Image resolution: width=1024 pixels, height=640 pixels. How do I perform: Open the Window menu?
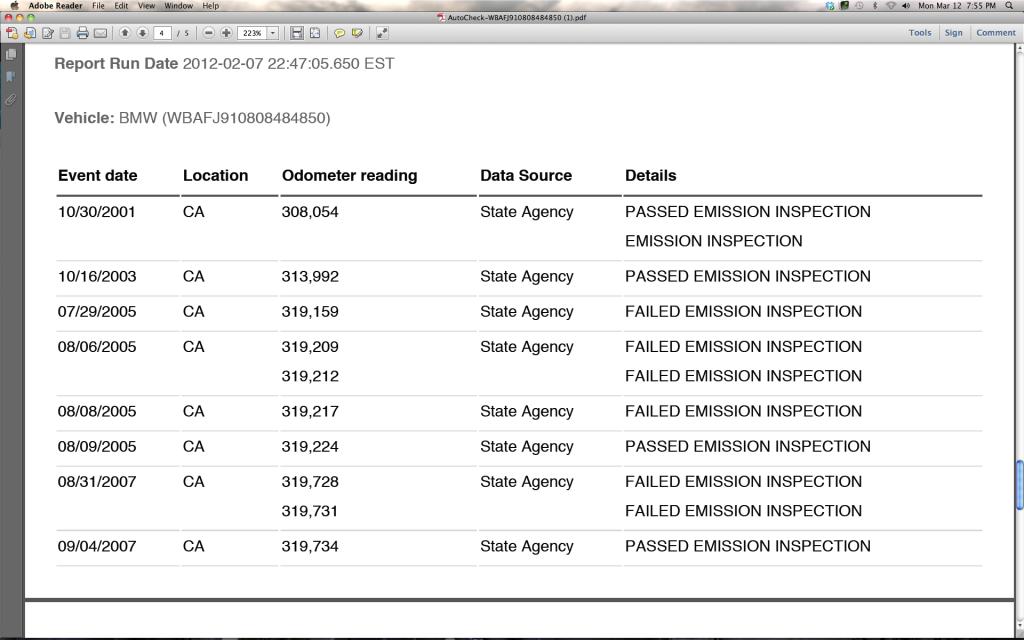pos(178,5)
